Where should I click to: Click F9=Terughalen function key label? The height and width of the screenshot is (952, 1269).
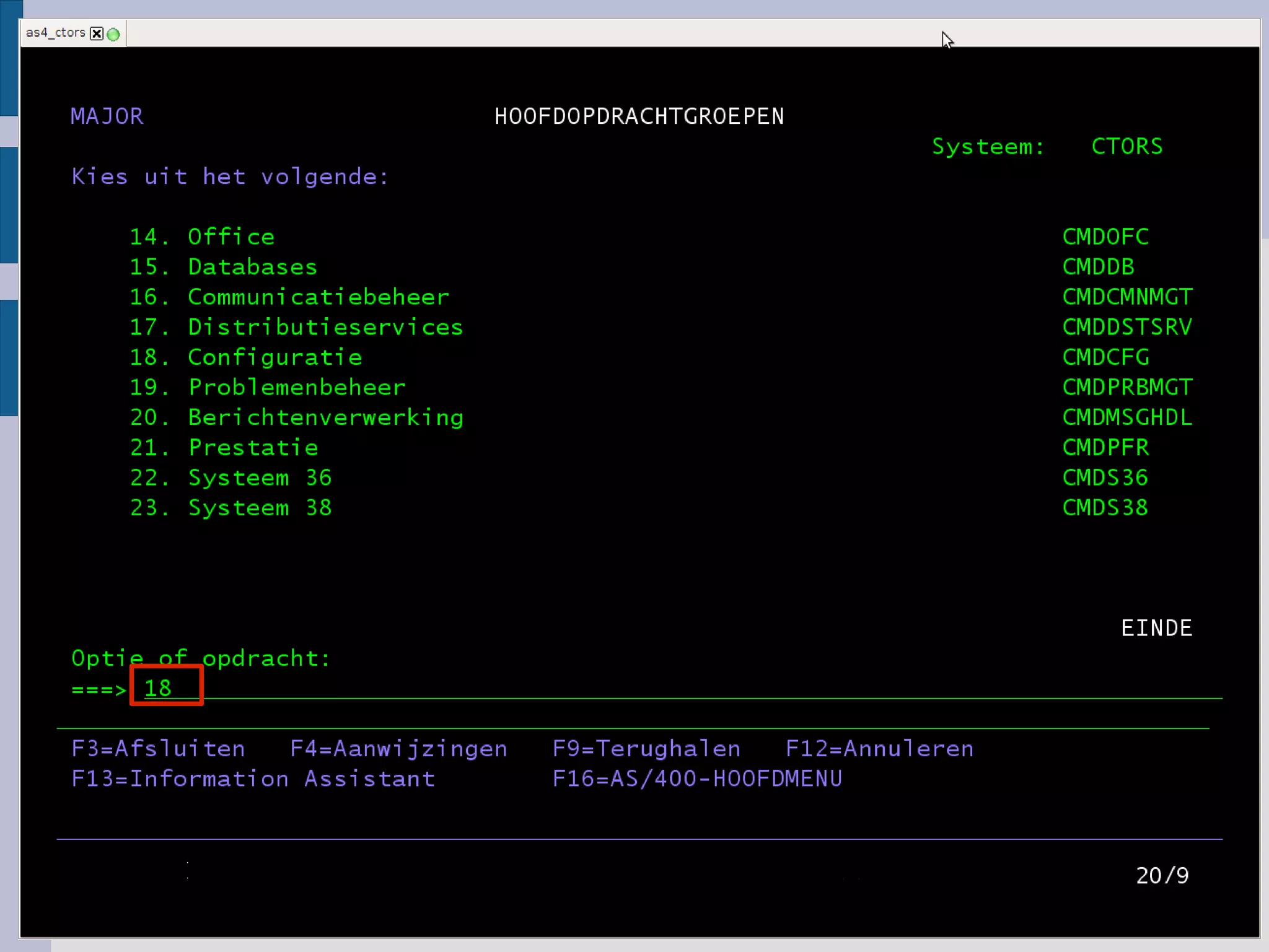pyautogui.click(x=646, y=749)
